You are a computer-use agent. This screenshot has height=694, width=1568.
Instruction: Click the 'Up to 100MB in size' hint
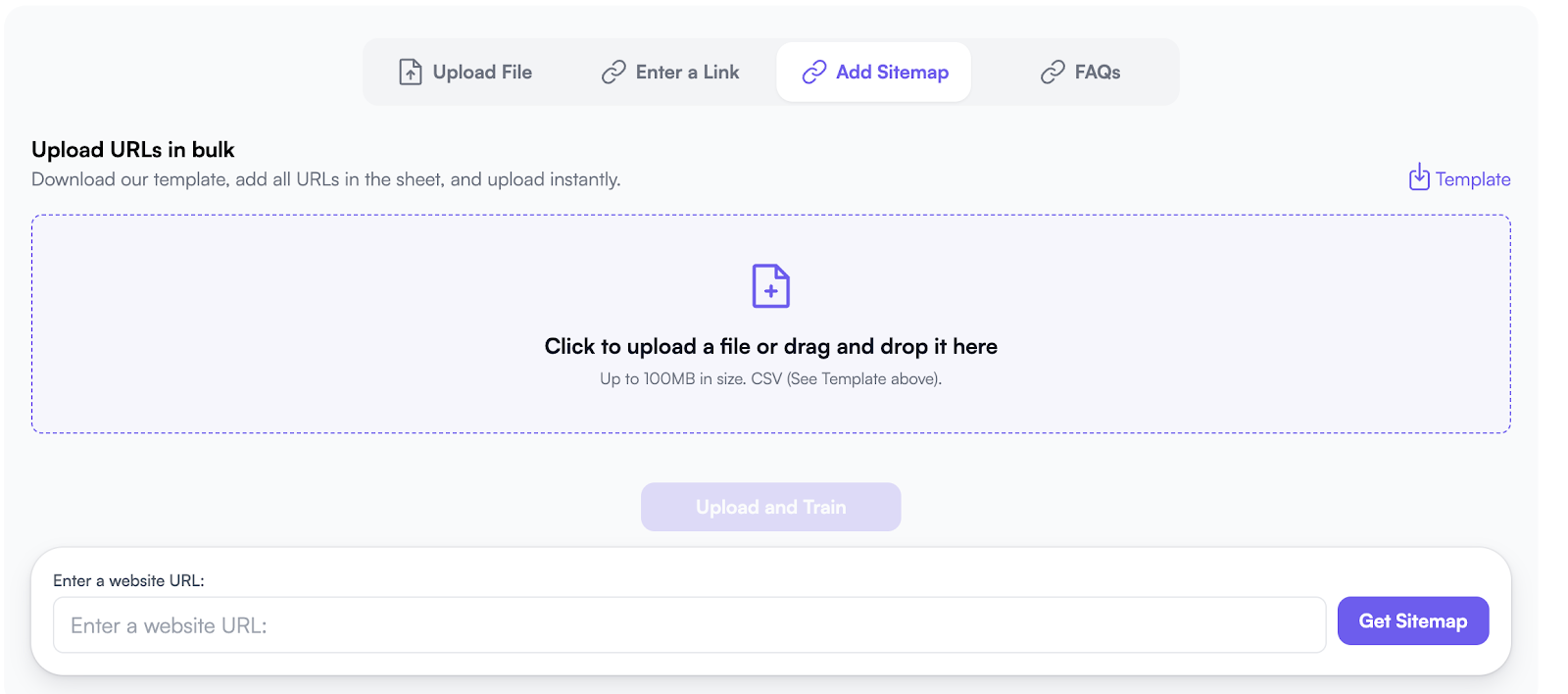coord(771,378)
